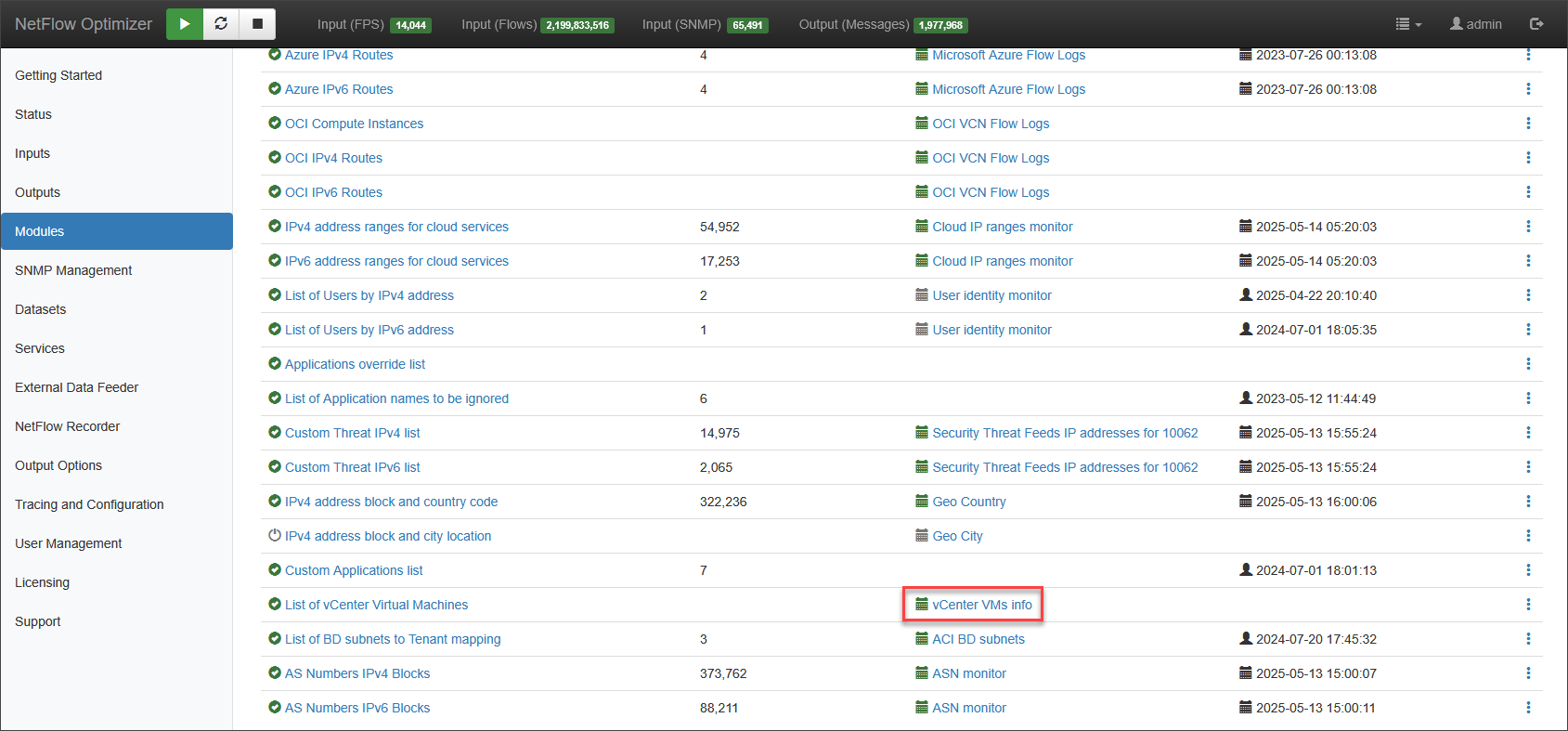This screenshot has width=1568, height=731.
Task: Open actions menu for BD subnets Tenant mapping row
Action: (x=1528, y=639)
